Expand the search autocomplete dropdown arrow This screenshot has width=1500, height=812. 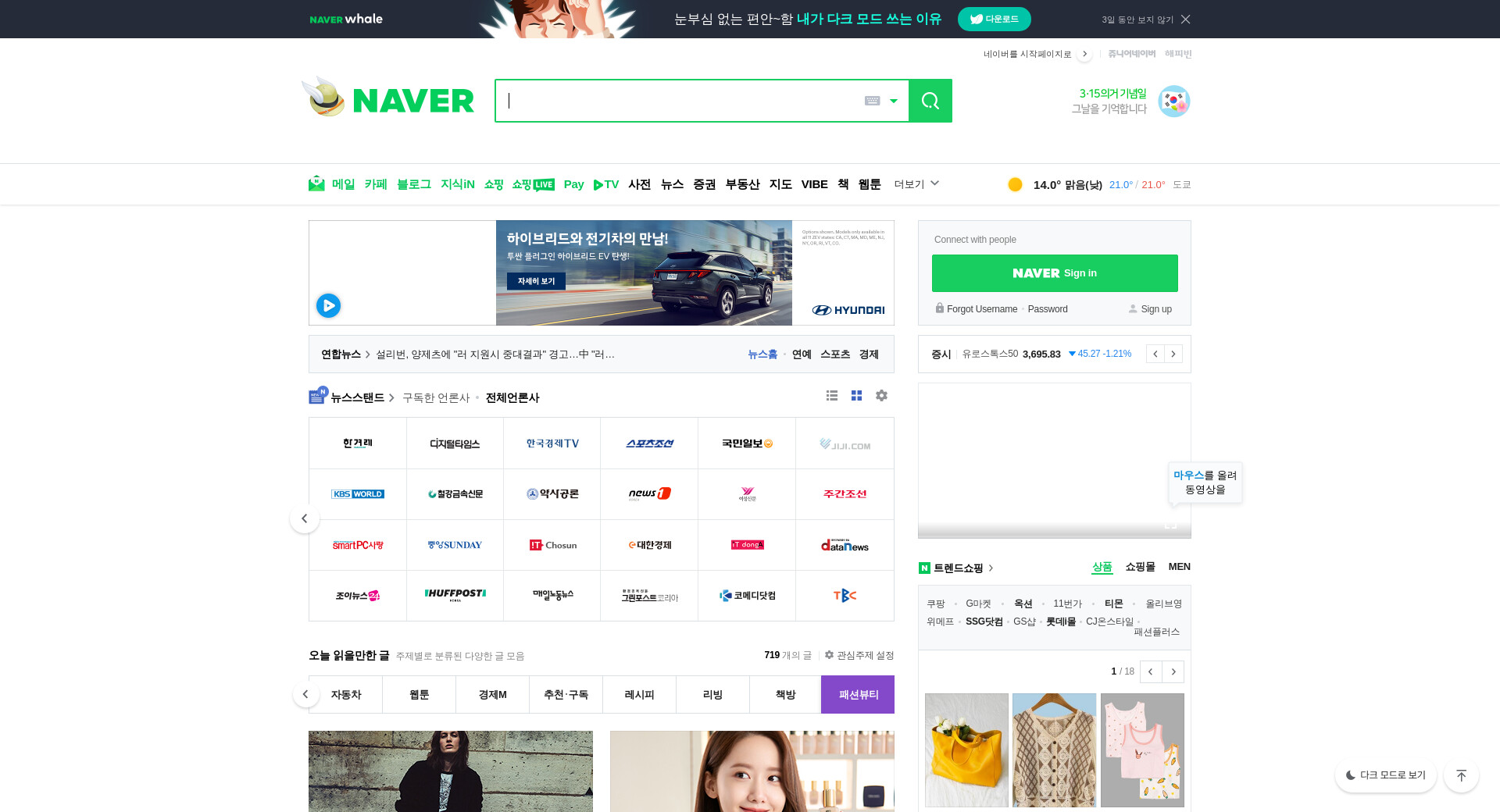pos(894,101)
